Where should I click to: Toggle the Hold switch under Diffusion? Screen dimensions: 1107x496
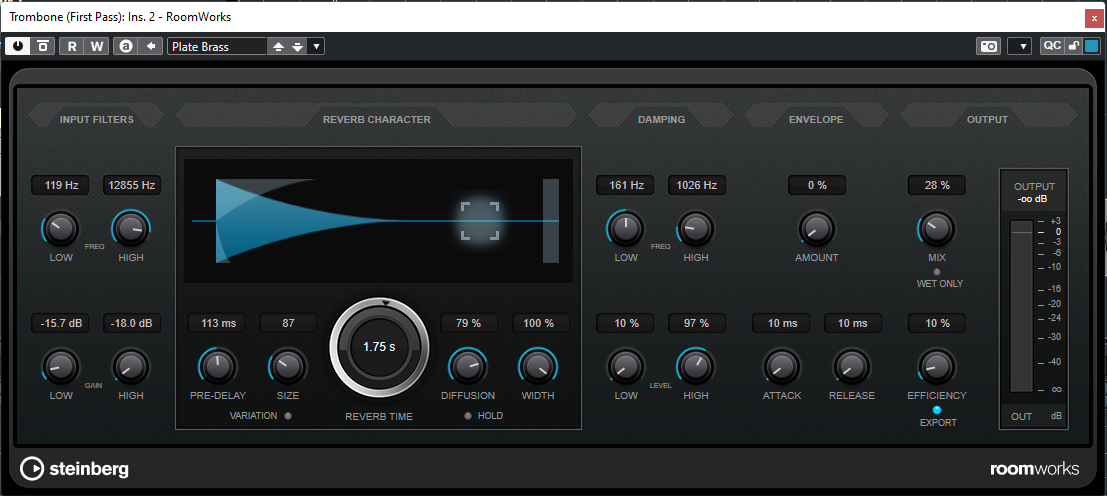point(468,416)
